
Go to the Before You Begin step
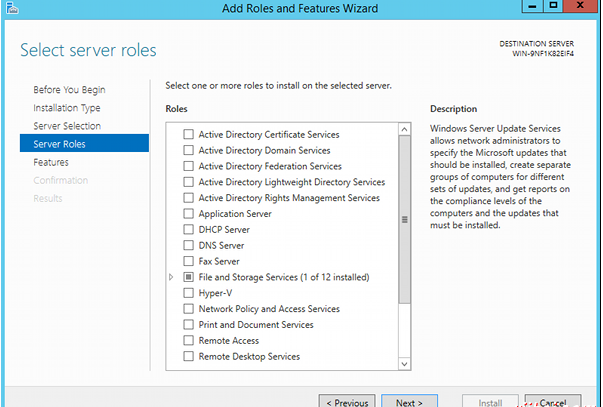(69, 90)
